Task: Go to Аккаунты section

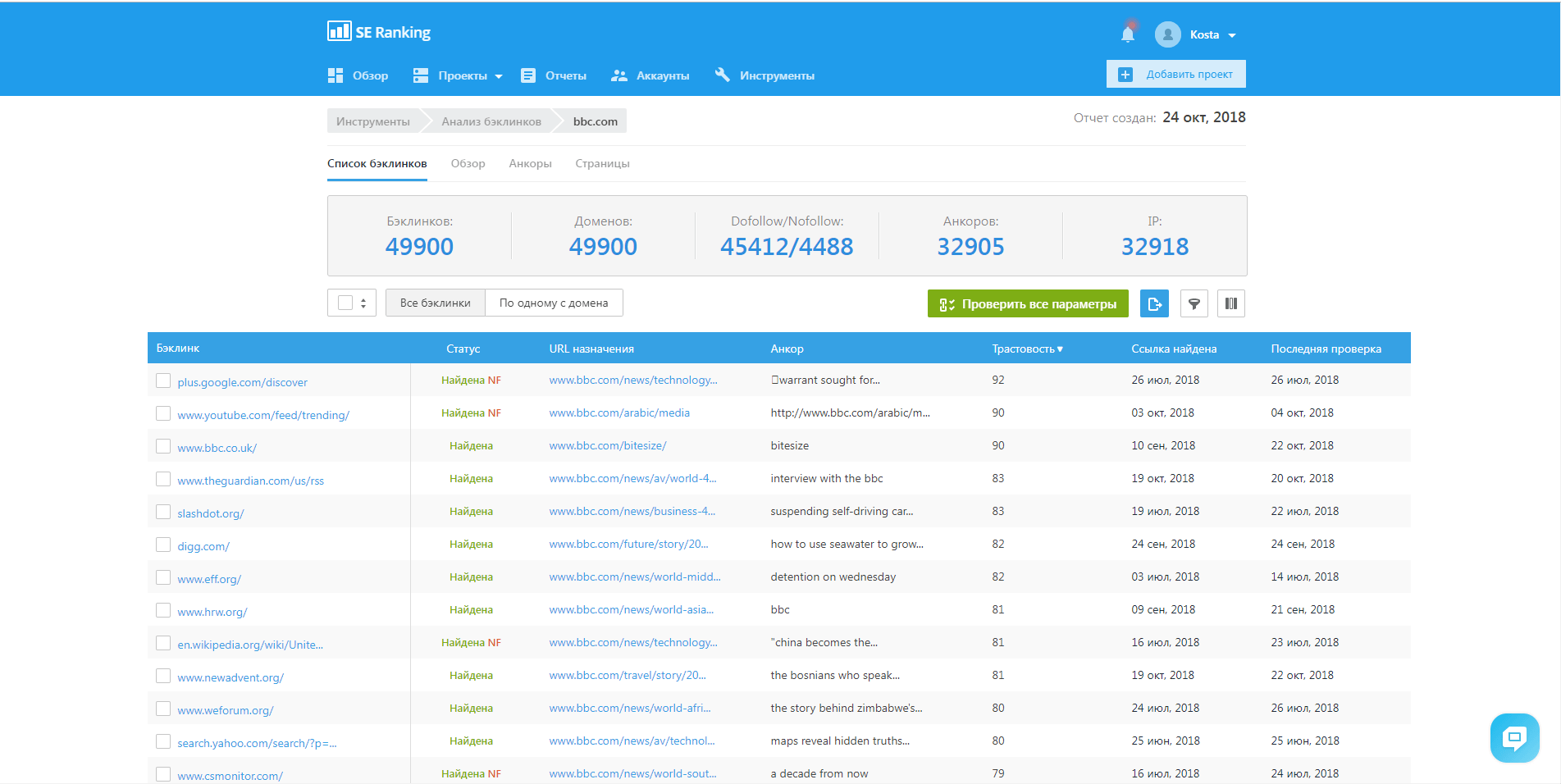Action: tap(650, 75)
